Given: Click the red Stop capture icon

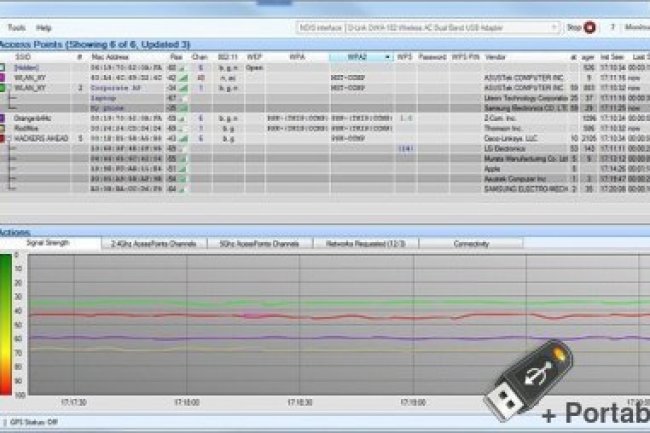Looking at the screenshot, I should [589, 28].
